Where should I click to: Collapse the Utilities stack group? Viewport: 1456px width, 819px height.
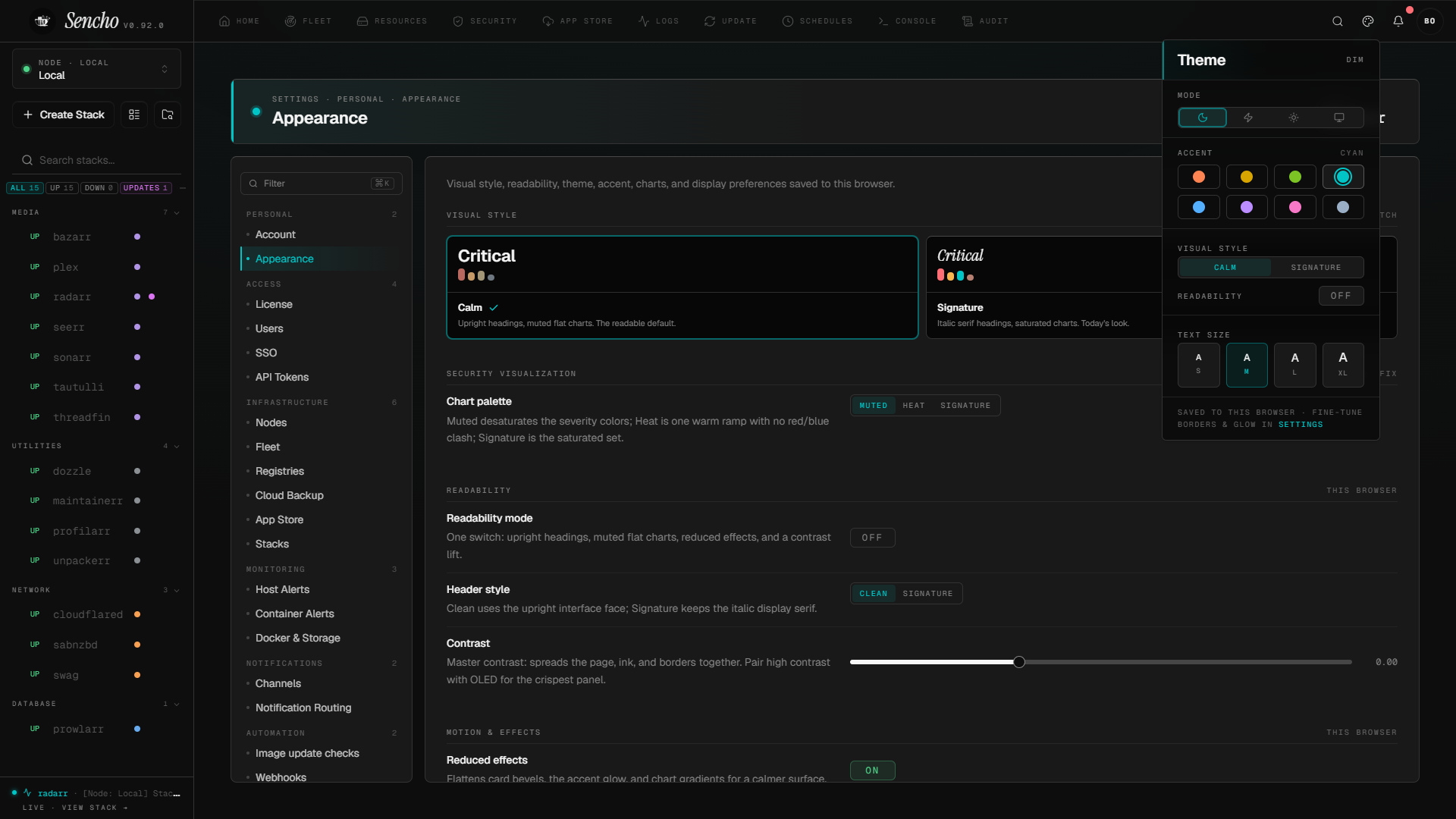(x=177, y=446)
